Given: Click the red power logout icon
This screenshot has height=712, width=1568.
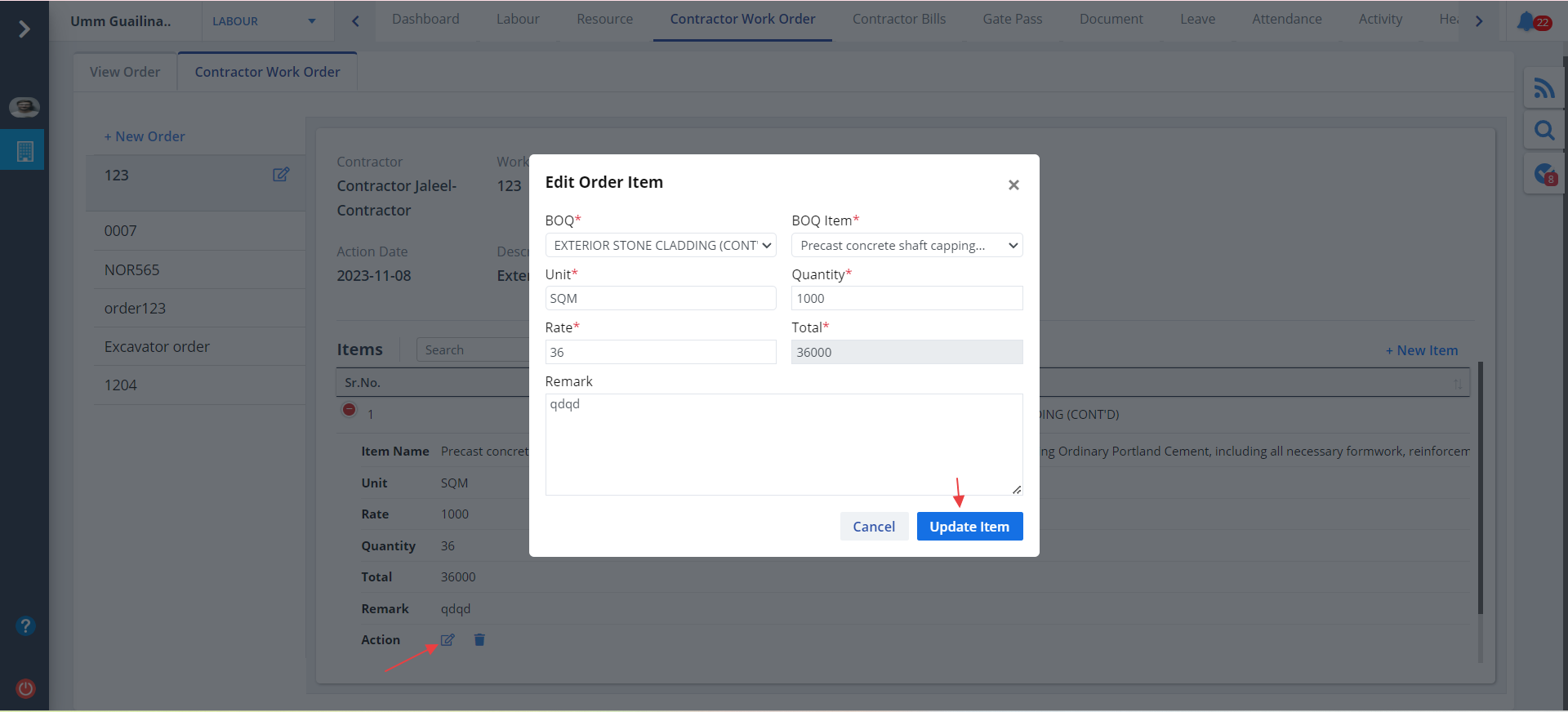Looking at the screenshot, I should click(x=25, y=688).
